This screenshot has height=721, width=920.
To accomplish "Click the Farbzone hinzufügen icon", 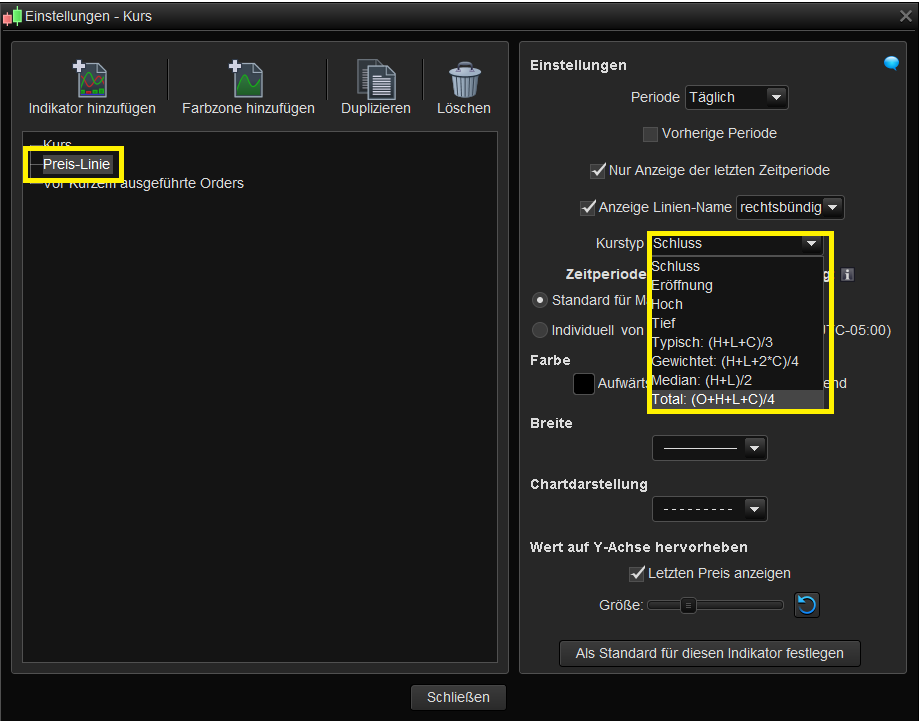I will coord(246,79).
